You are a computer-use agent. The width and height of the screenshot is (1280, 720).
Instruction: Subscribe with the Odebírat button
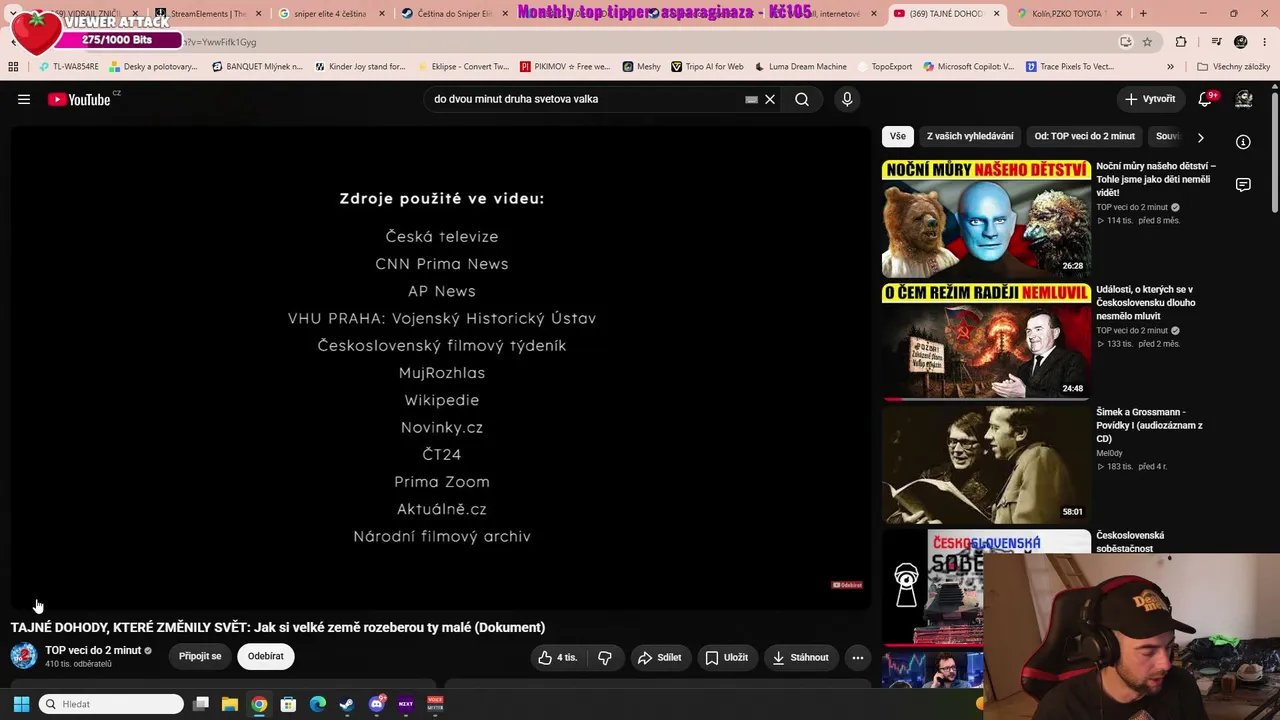click(x=266, y=656)
